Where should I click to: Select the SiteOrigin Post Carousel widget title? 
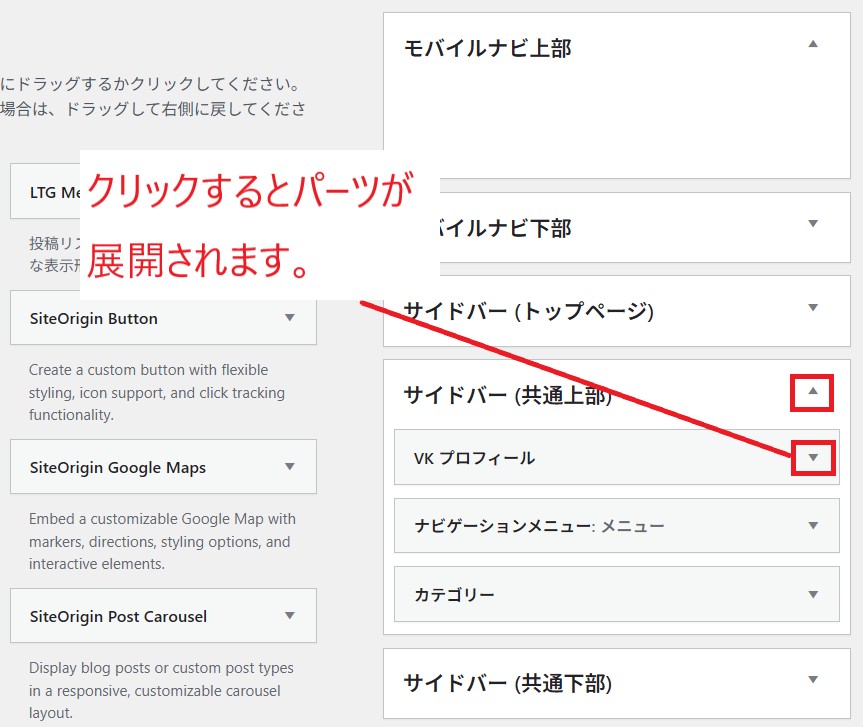click(x=118, y=617)
